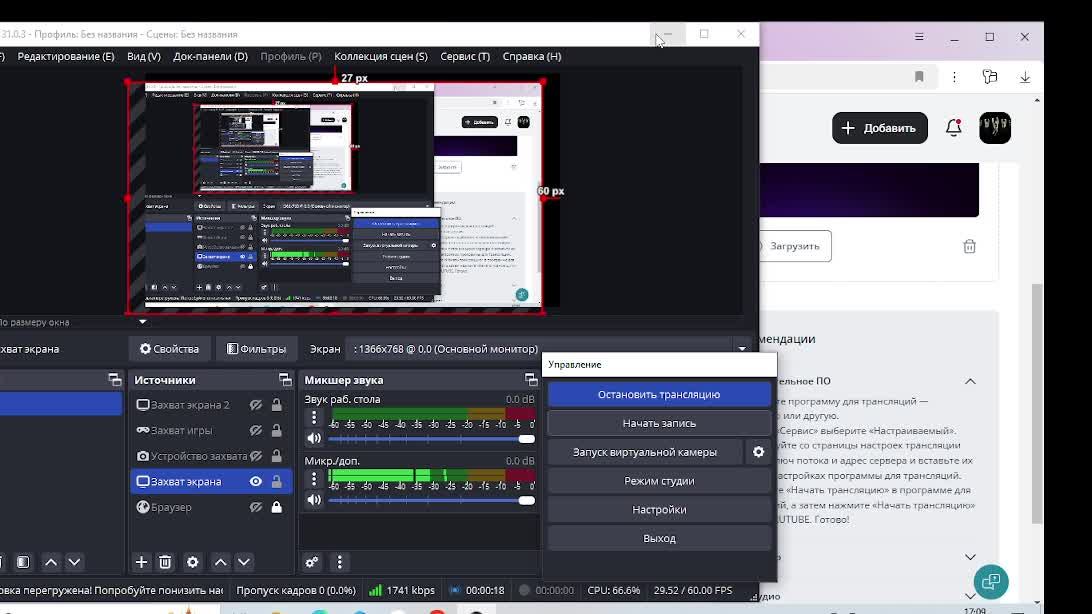1092x614 pixels.
Task: Toggle lock on Захват экрана 2 source
Action: click(x=276, y=404)
